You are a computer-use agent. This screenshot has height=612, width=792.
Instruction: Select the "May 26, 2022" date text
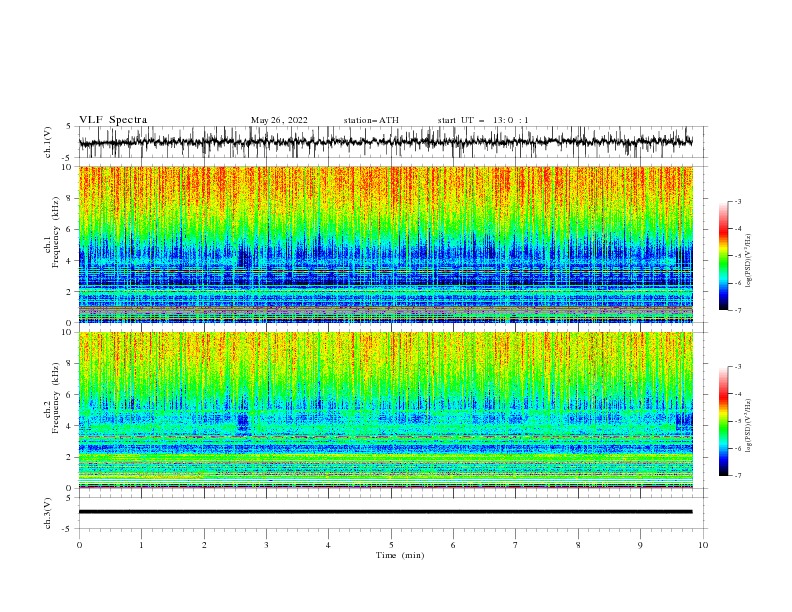click(279, 120)
